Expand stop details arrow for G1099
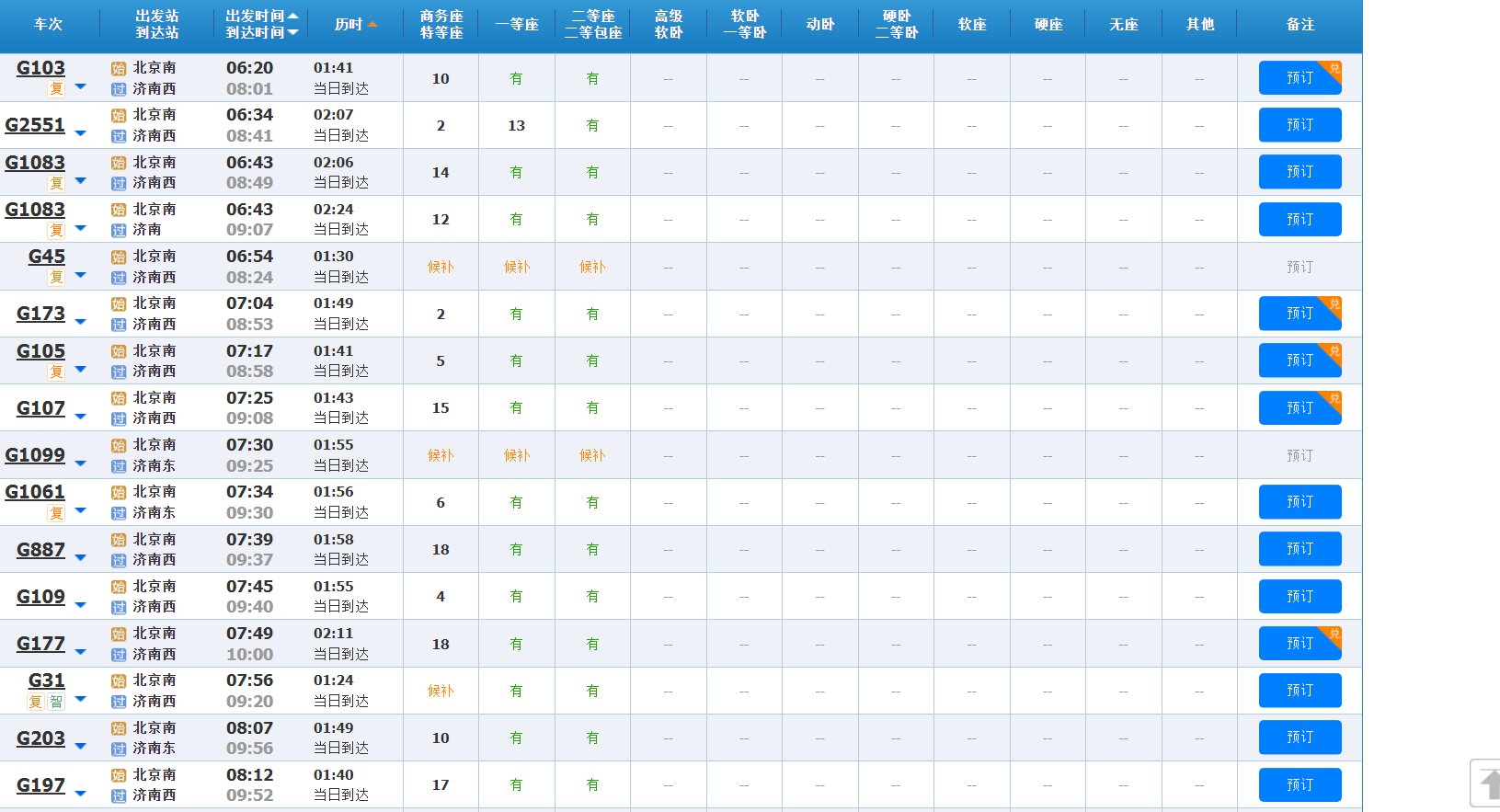Image resolution: width=1500 pixels, height=812 pixels. [x=80, y=463]
